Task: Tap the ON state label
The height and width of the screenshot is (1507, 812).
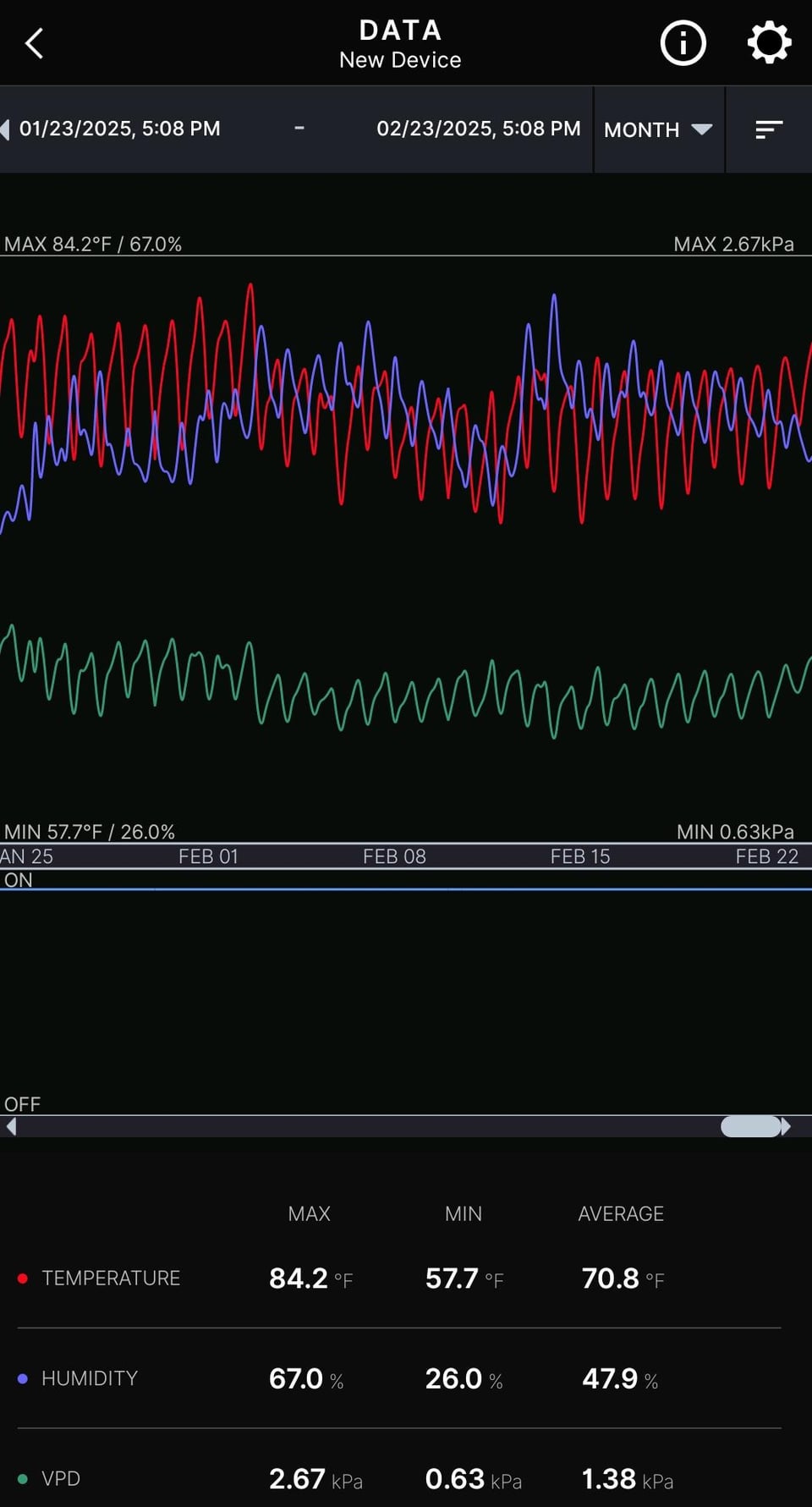Action: click(x=19, y=880)
